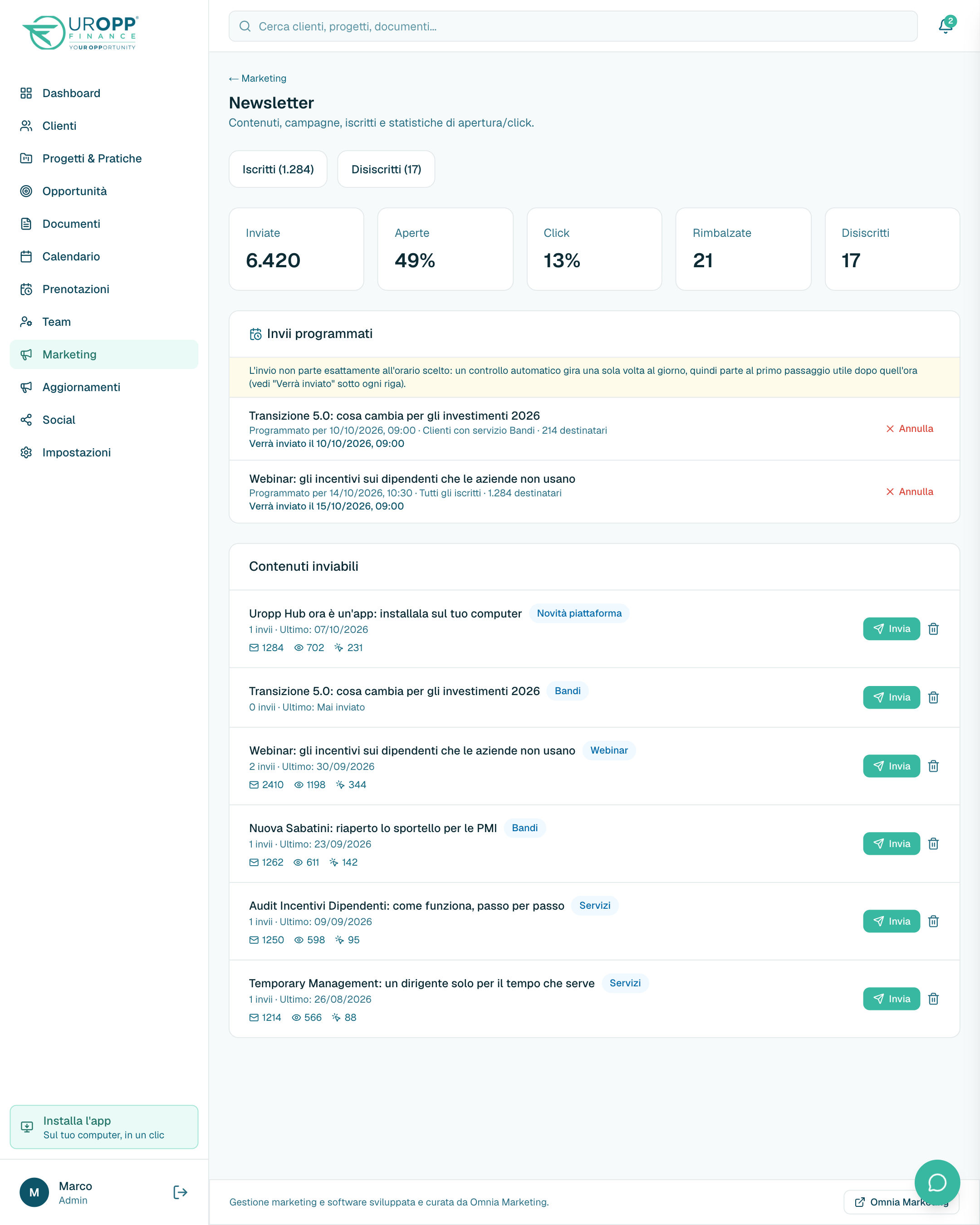Delete the Webinar incentivi content
Image resolution: width=980 pixels, height=1225 pixels.
point(933,766)
